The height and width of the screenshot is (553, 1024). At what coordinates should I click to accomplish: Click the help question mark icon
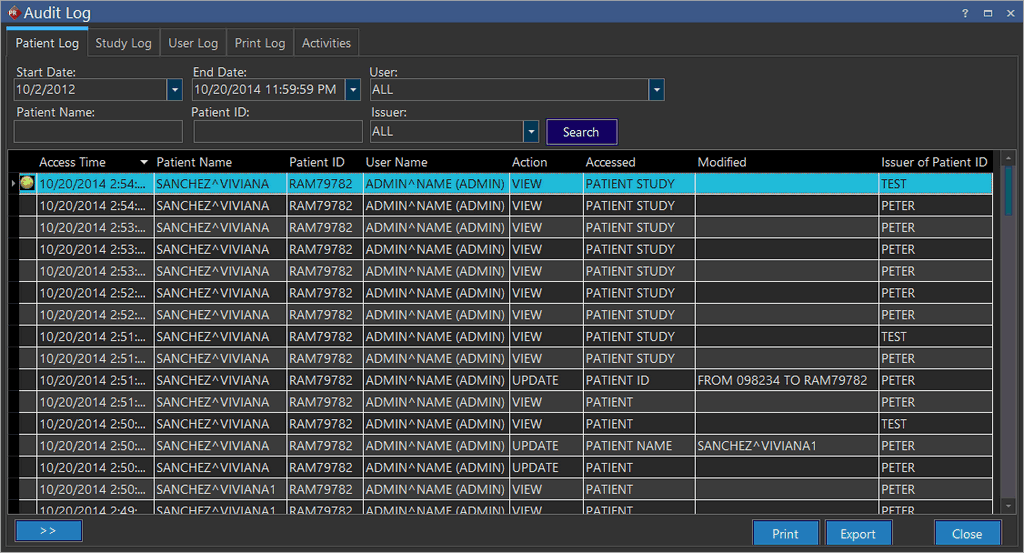click(965, 13)
